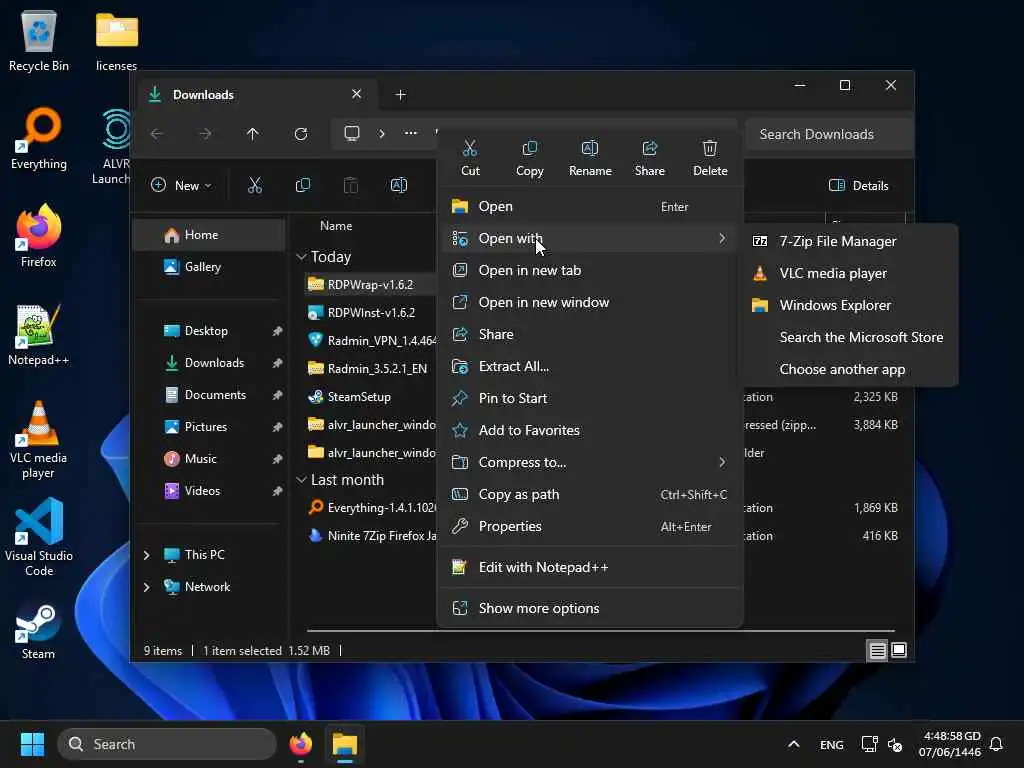Open Recycle Bin on desktop
The image size is (1024, 768).
click(39, 39)
